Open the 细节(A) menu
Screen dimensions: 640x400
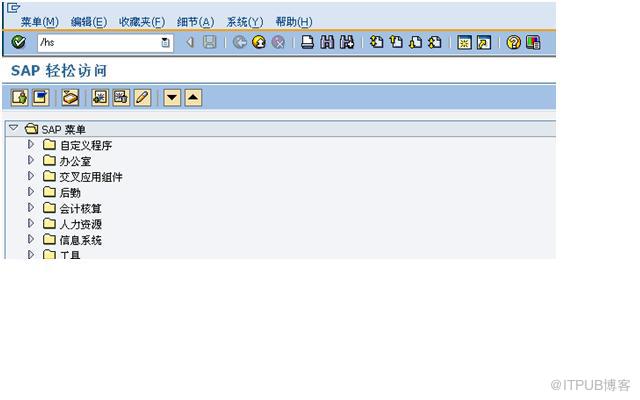(x=196, y=22)
